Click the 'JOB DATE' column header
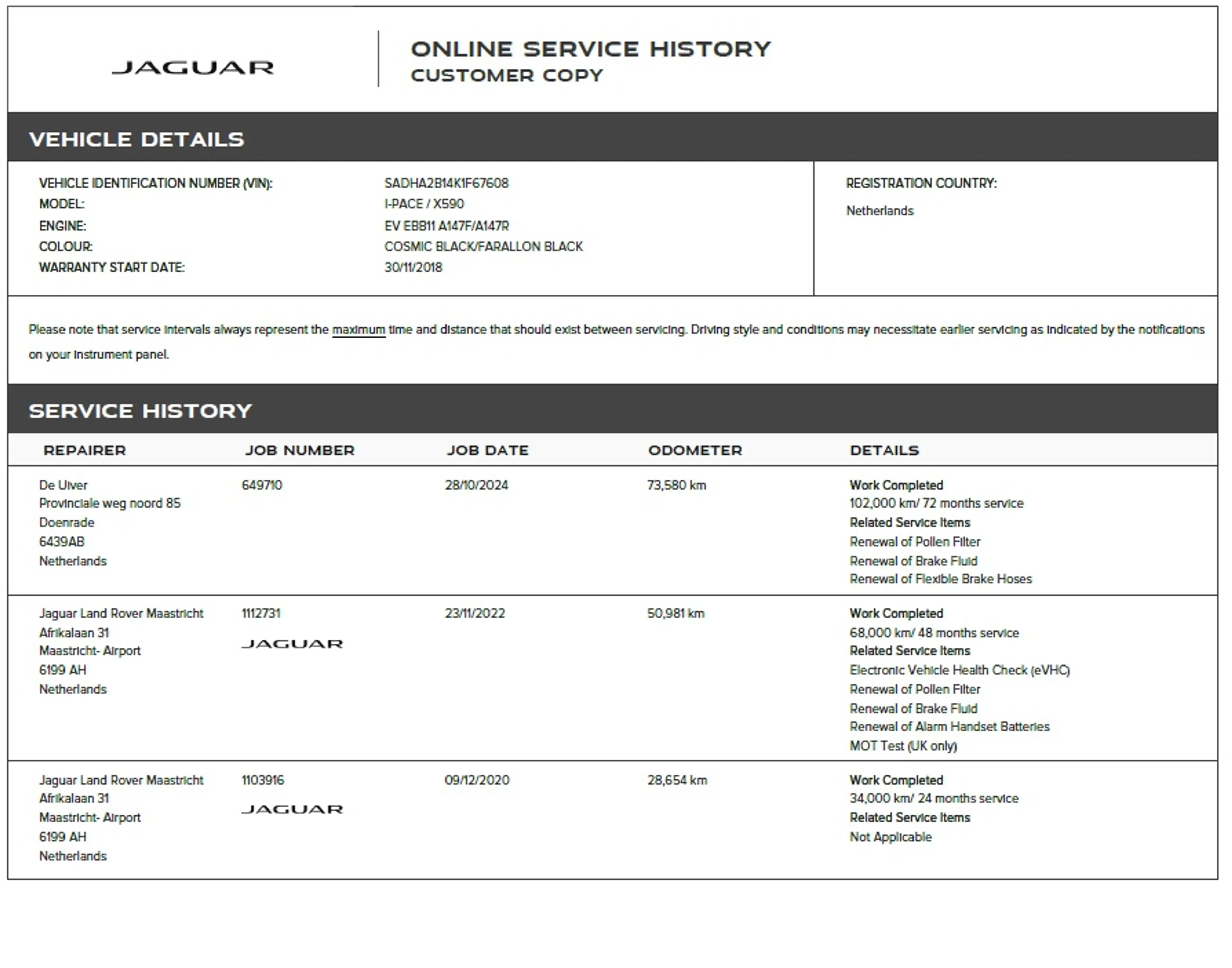Image resolution: width=1232 pixels, height=968 pixels. coord(488,451)
